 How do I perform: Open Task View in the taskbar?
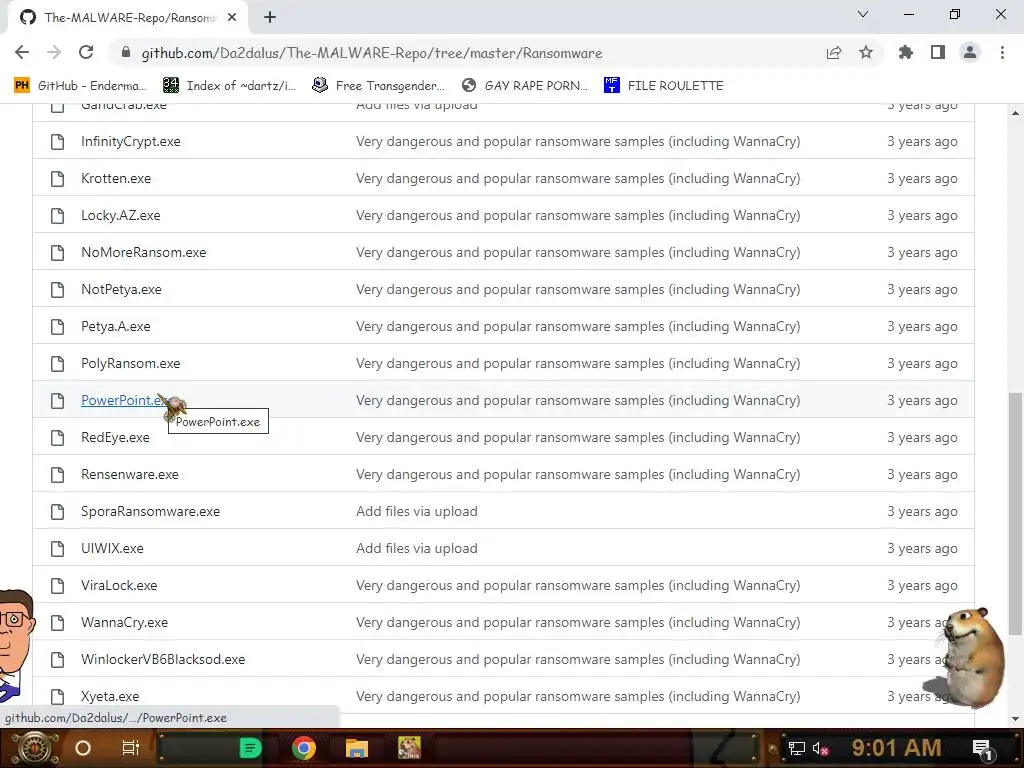pyautogui.click(x=131, y=748)
